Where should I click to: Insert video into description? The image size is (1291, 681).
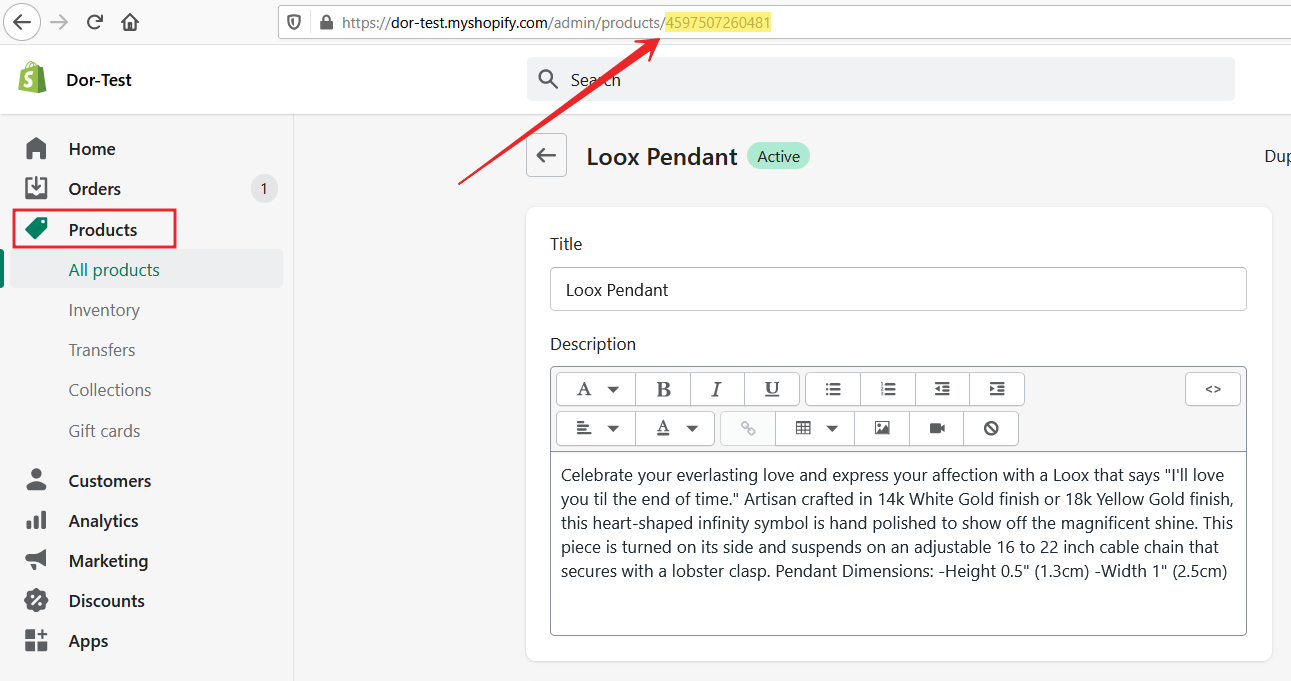point(937,428)
